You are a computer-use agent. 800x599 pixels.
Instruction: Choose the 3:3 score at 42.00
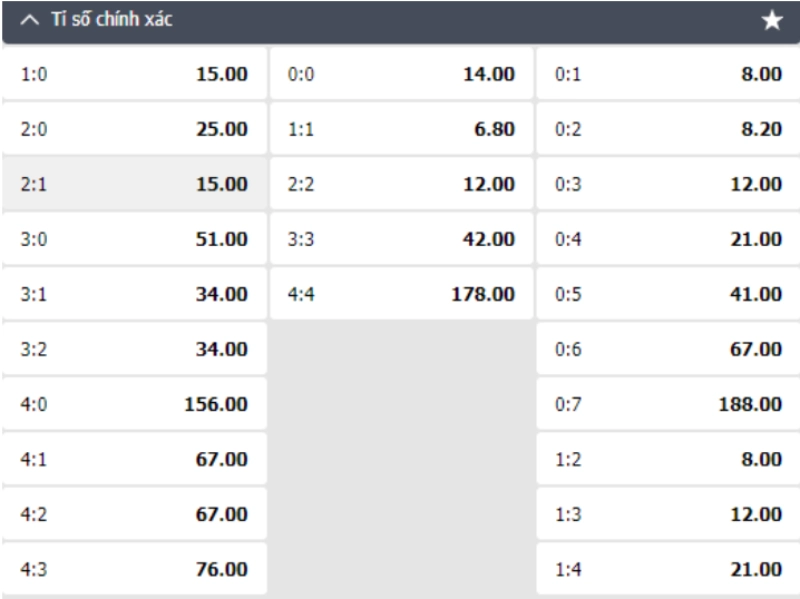pyautogui.click(x=402, y=239)
